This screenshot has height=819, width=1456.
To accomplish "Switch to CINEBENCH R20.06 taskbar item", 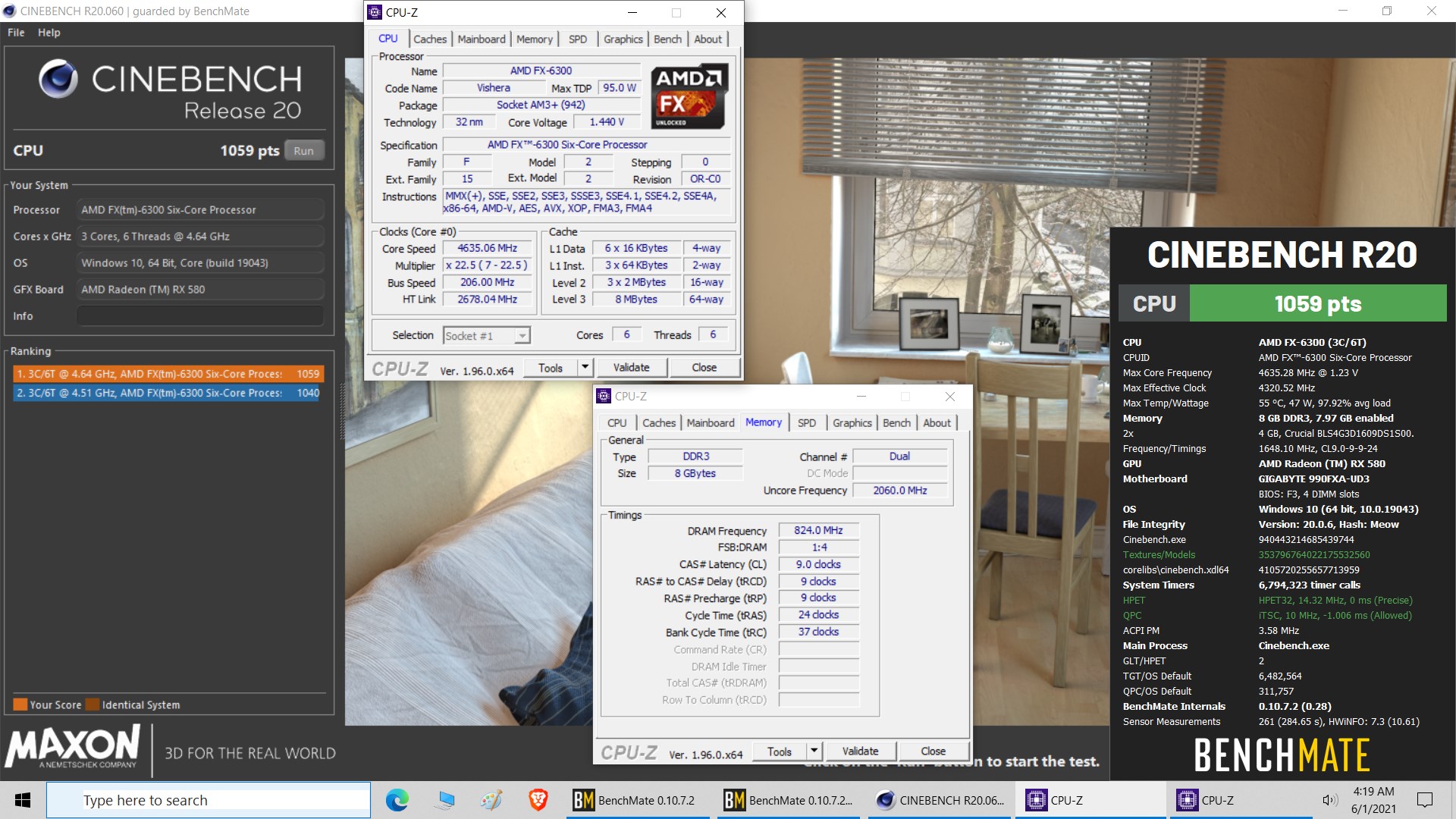I will pos(941,800).
